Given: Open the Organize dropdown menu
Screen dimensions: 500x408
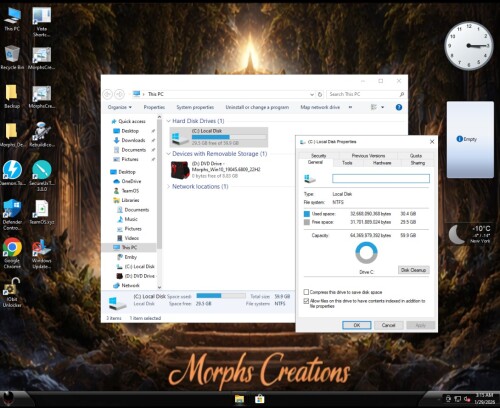Looking at the screenshot, I should click(x=120, y=107).
